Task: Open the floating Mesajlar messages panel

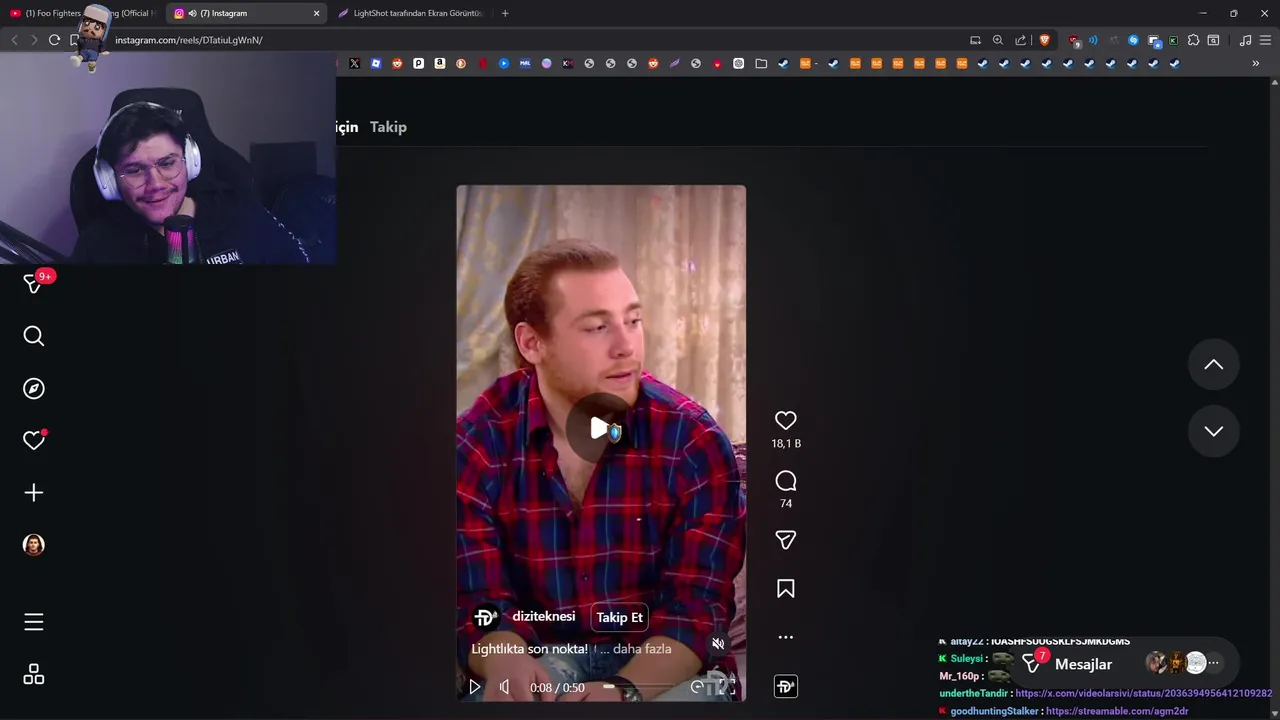Action: pyautogui.click(x=1083, y=664)
